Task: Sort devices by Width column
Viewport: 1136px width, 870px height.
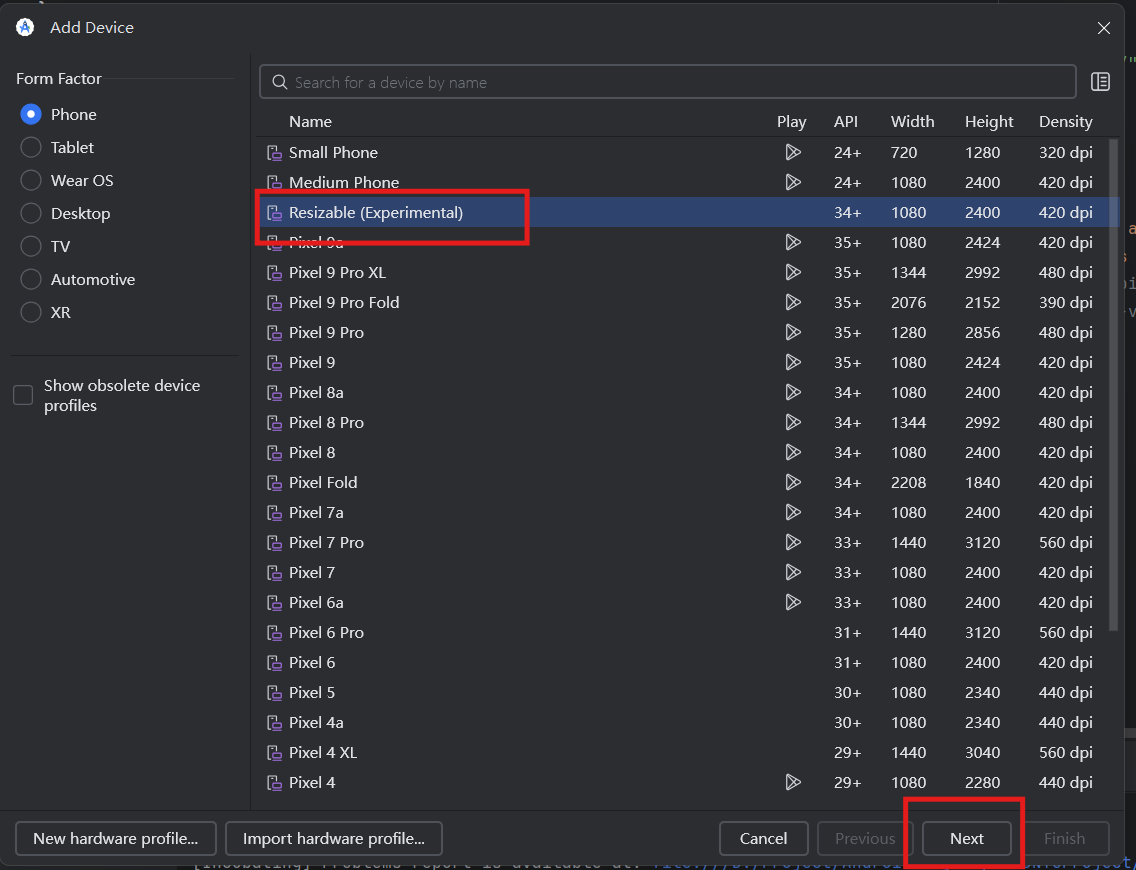Action: pyautogui.click(x=912, y=122)
